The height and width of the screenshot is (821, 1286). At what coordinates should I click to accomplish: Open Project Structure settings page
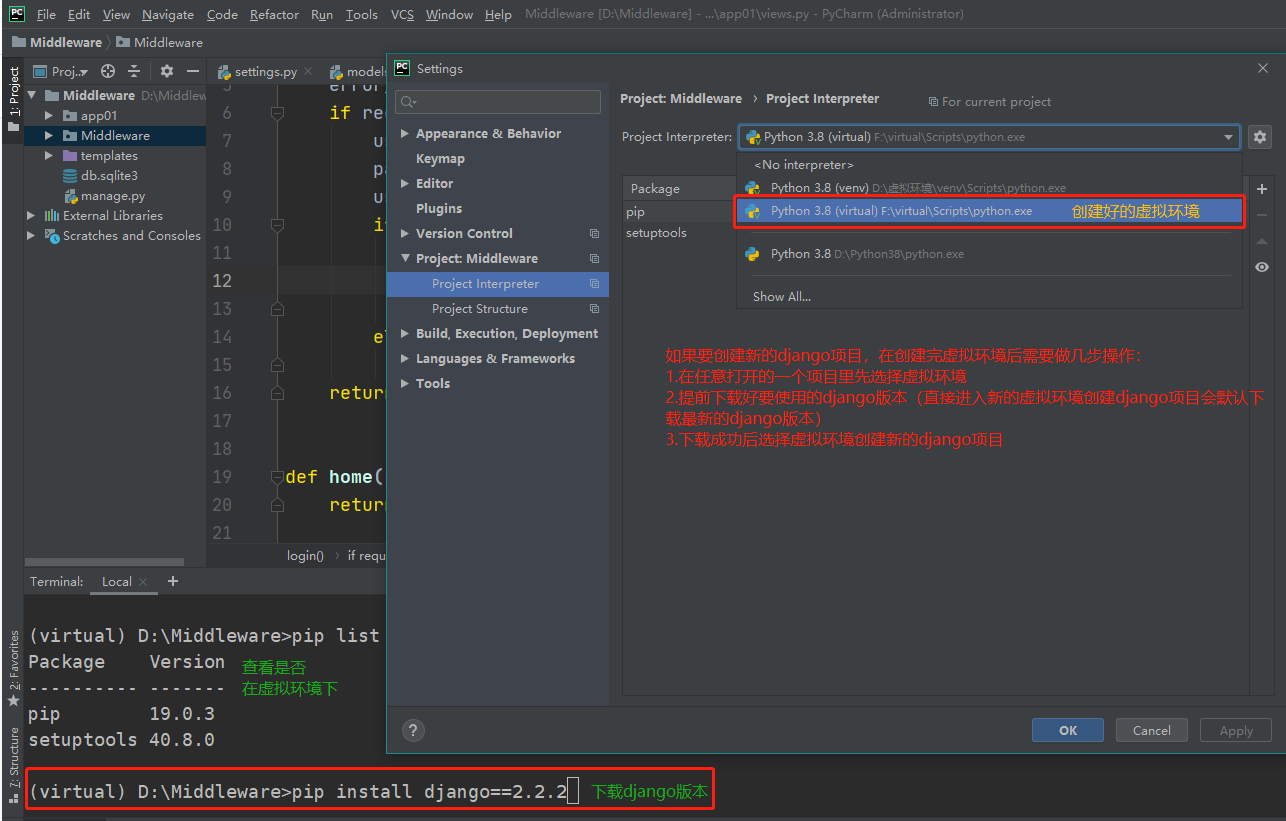click(x=480, y=309)
